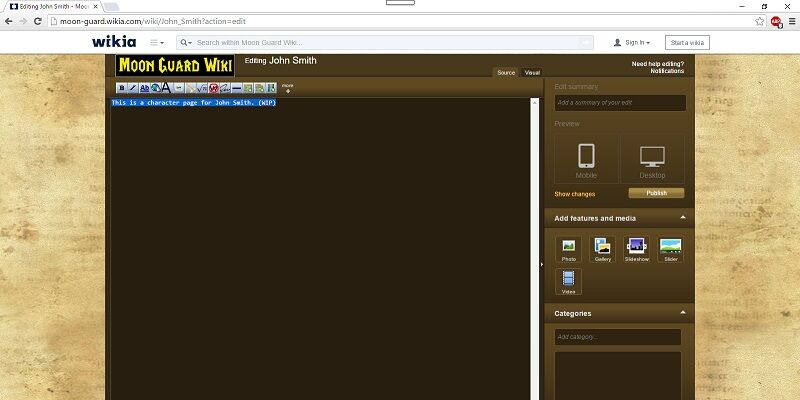Click search within Moon Guard Wiki field
This screenshot has width=800, height=400.
(x=387, y=43)
